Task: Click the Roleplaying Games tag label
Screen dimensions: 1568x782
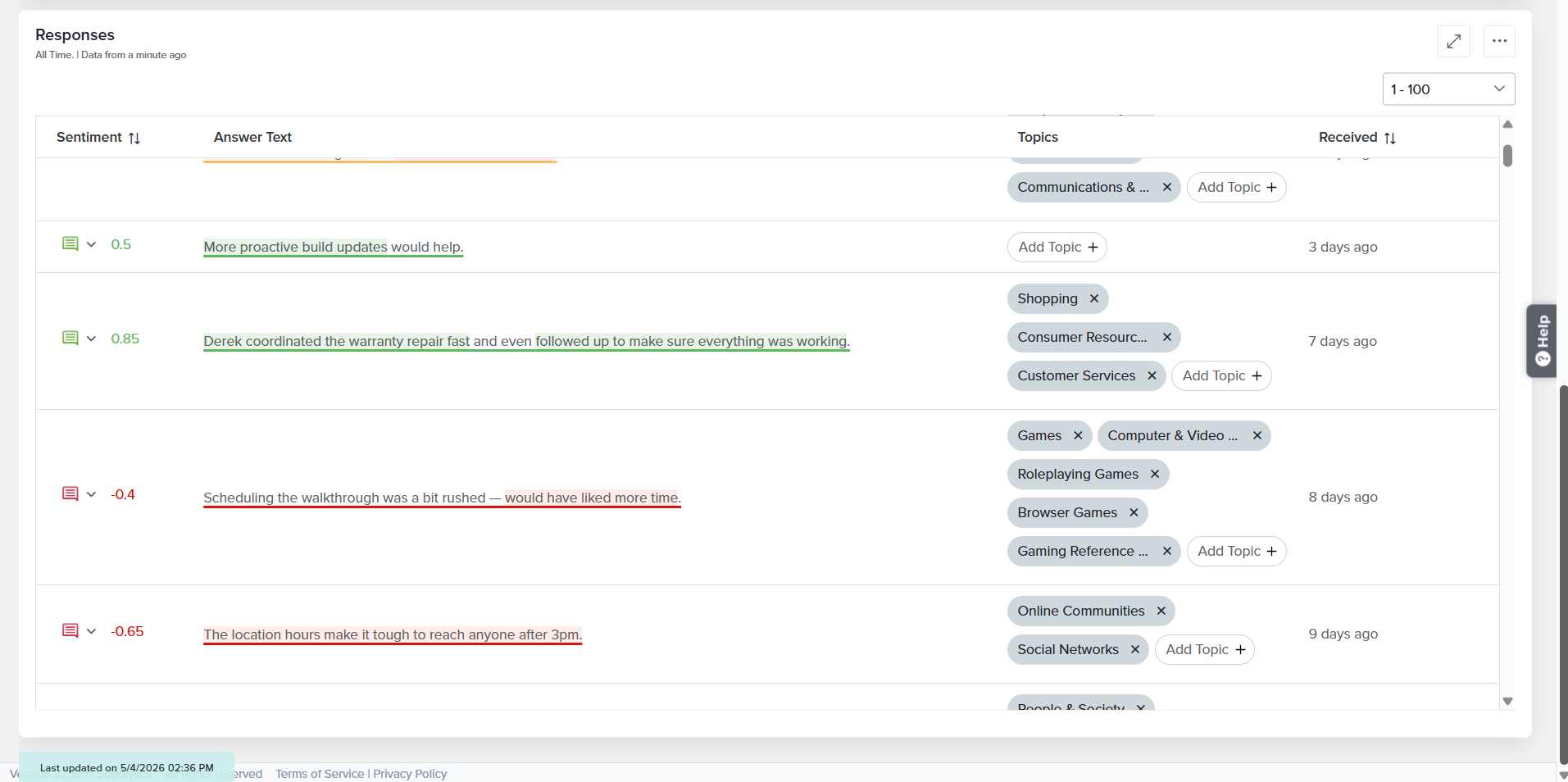Action: point(1078,474)
